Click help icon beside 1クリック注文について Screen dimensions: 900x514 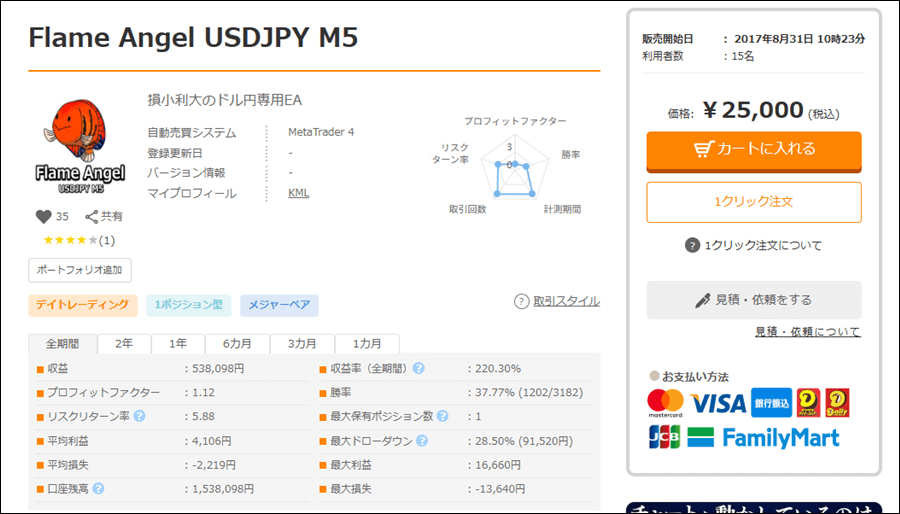click(x=692, y=245)
